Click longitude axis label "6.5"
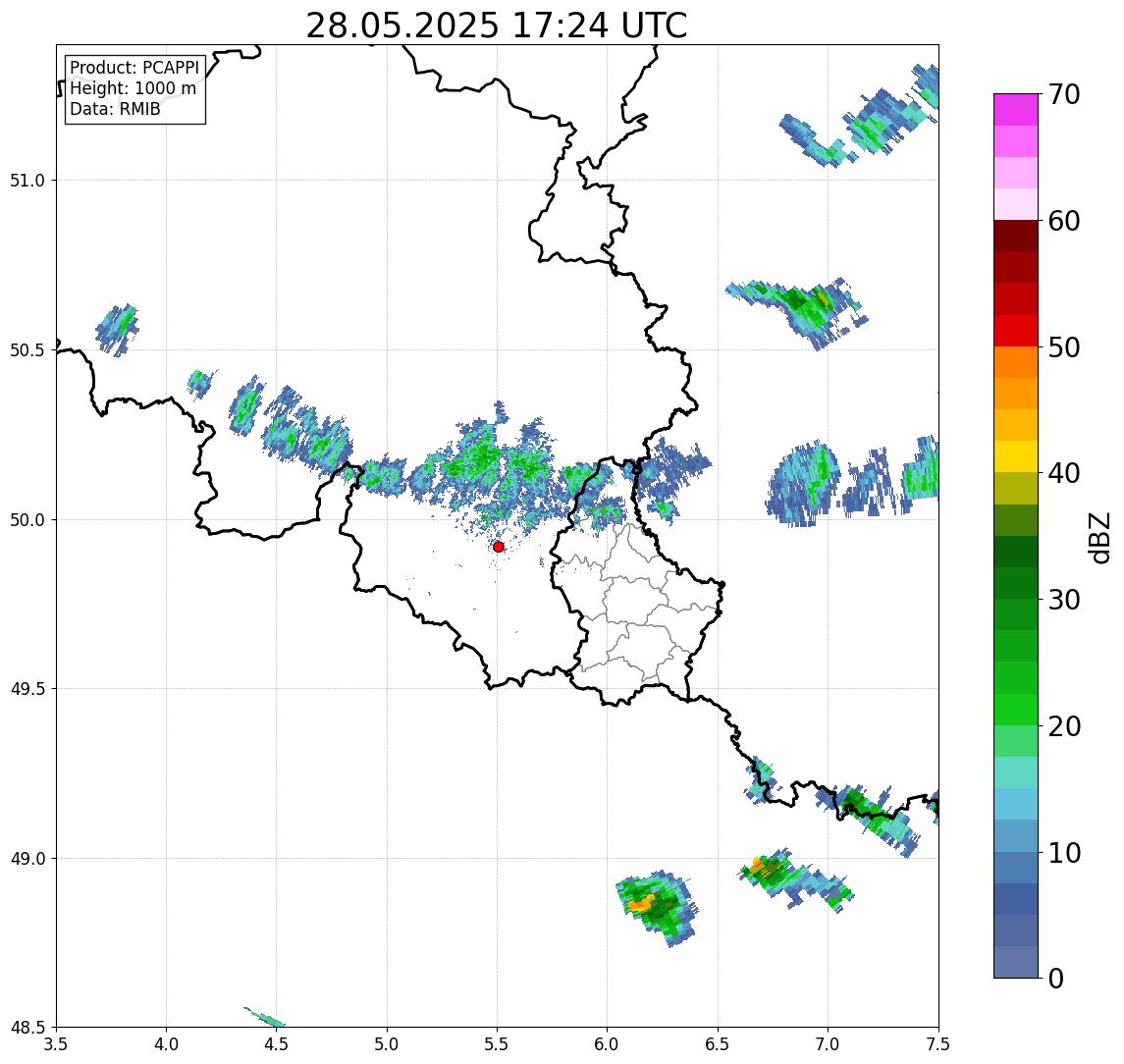 pos(719,1043)
